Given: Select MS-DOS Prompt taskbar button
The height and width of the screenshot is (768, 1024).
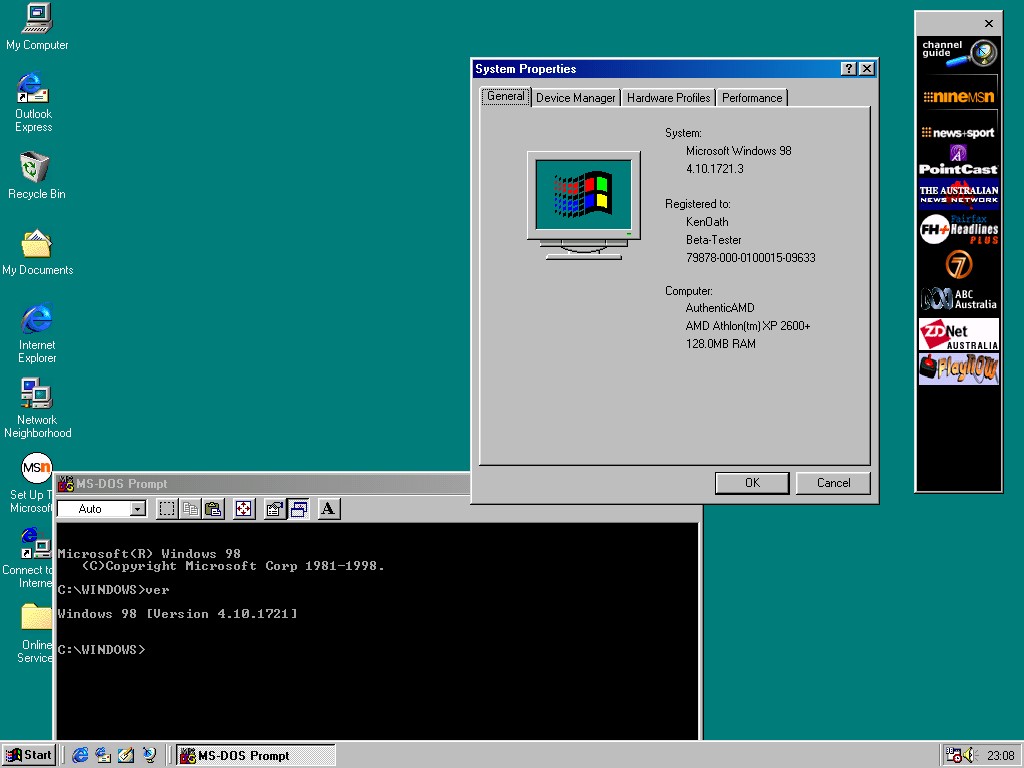Looking at the screenshot, I should click(256, 756).
